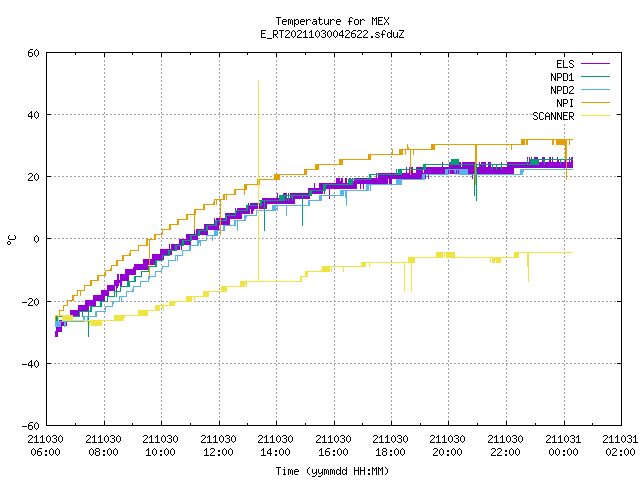The width and height of the screenshot is (640, 480).
Task: Click the x-axis tick 211030 08:00
Action: pyautogui.click(x=104, y=446)
